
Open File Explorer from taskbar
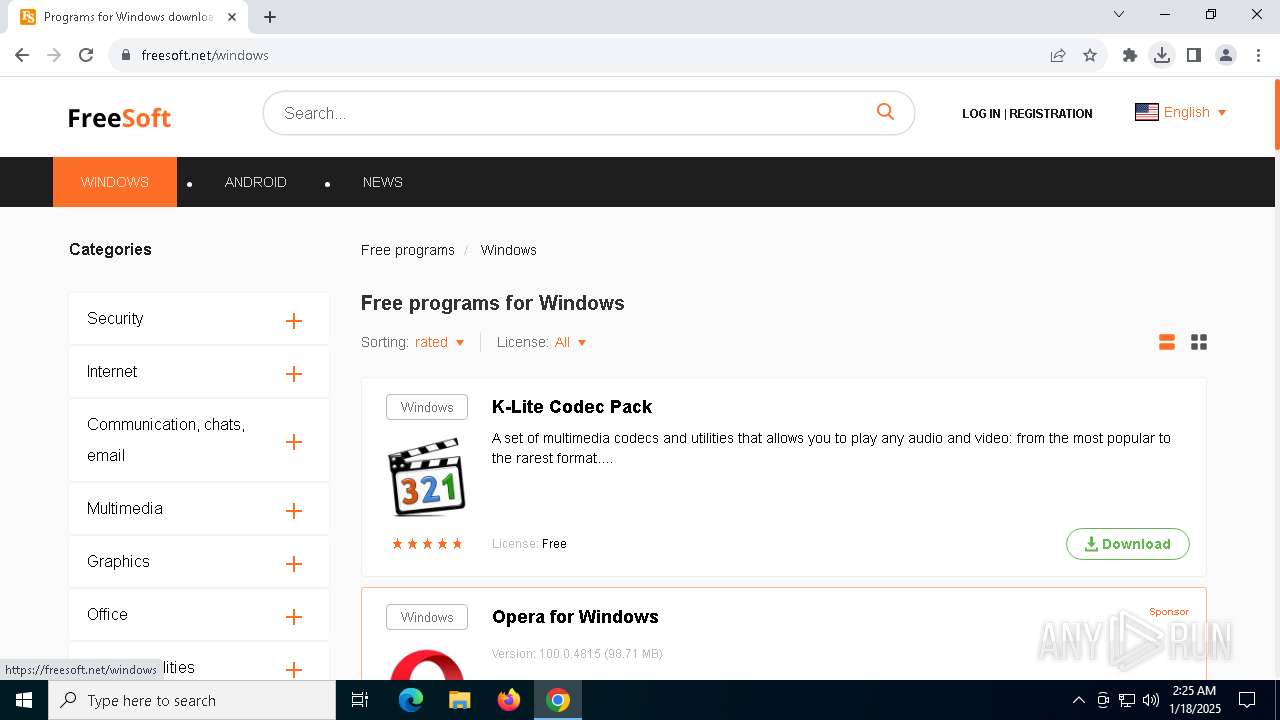tap(460, 700)
